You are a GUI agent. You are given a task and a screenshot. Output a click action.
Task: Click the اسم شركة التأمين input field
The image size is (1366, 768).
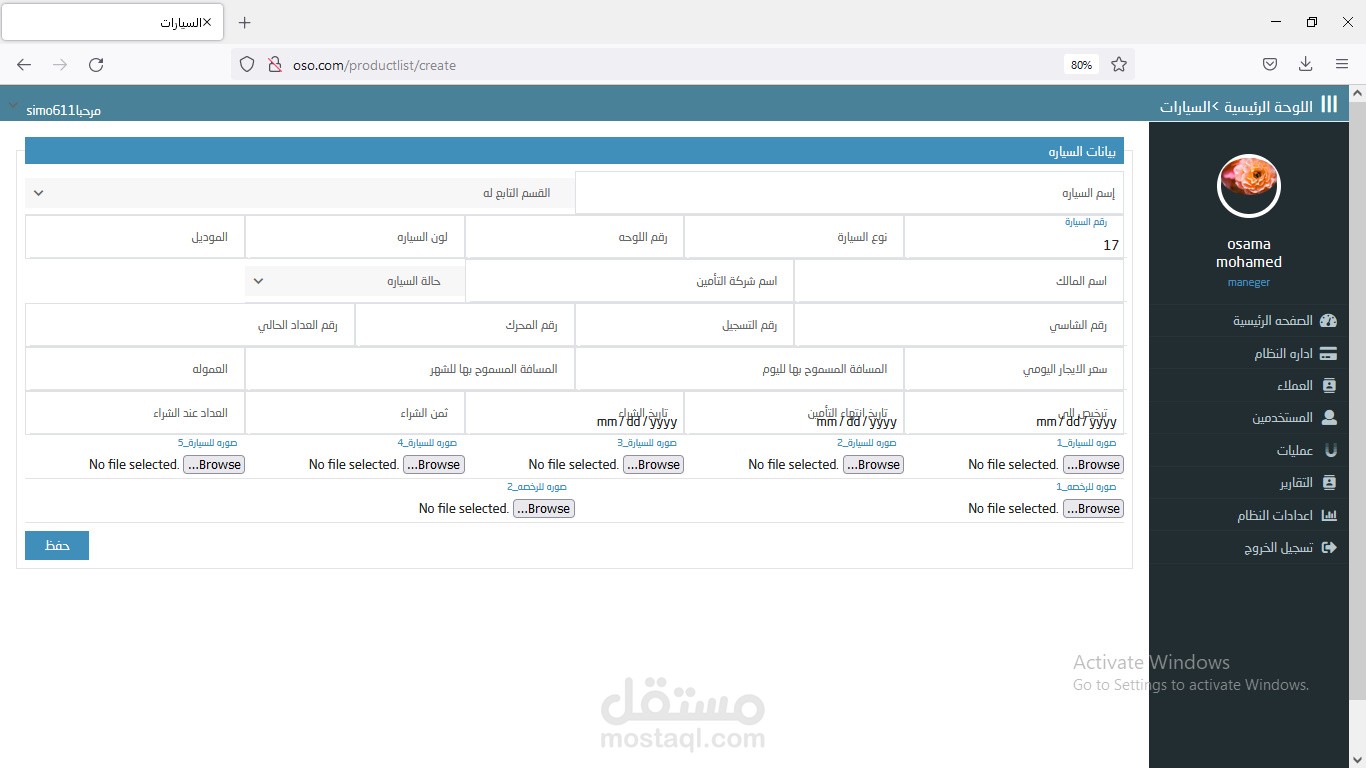tap(629, 281)
